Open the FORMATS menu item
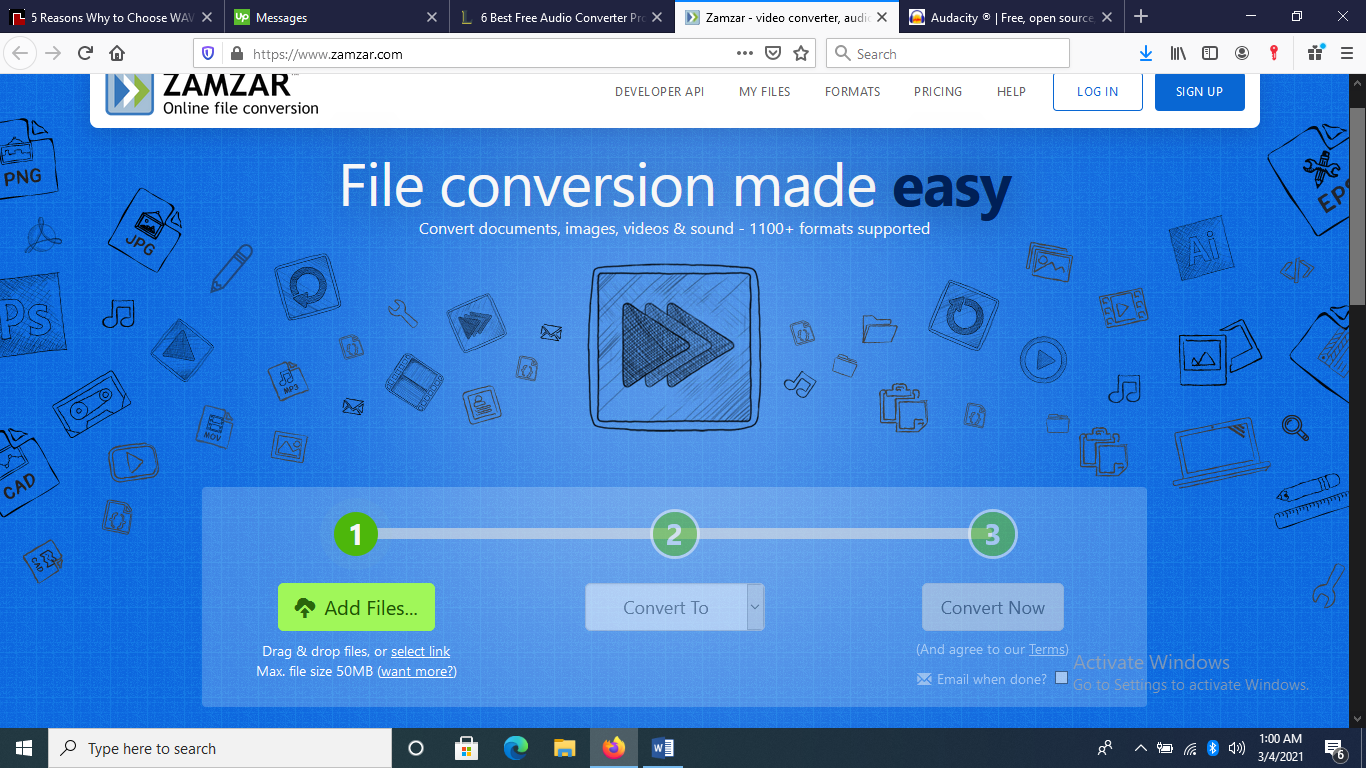 click(x=852, y=92)
